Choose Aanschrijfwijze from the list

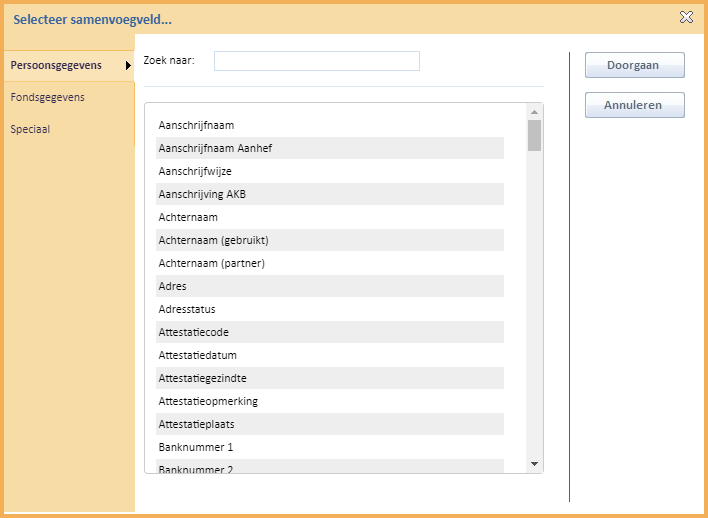(330, 171)
